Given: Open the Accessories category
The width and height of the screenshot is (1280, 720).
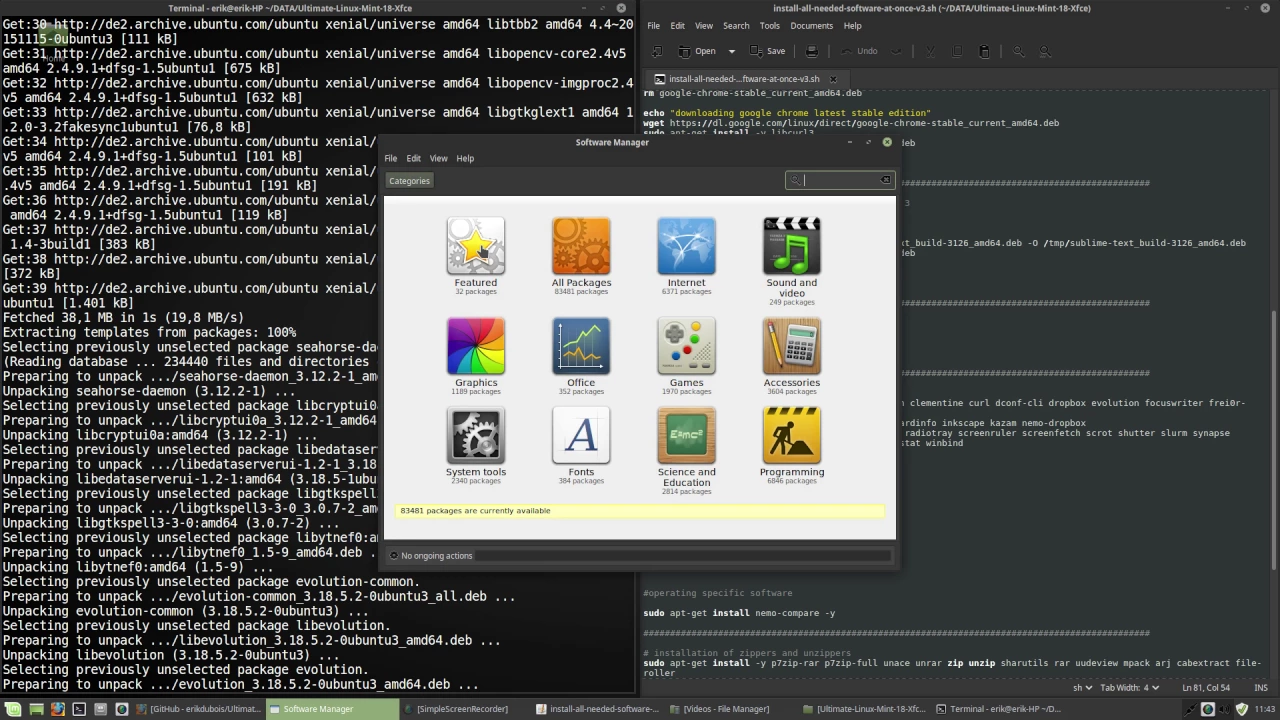Looking at the screenshot, I should point(792,355).
